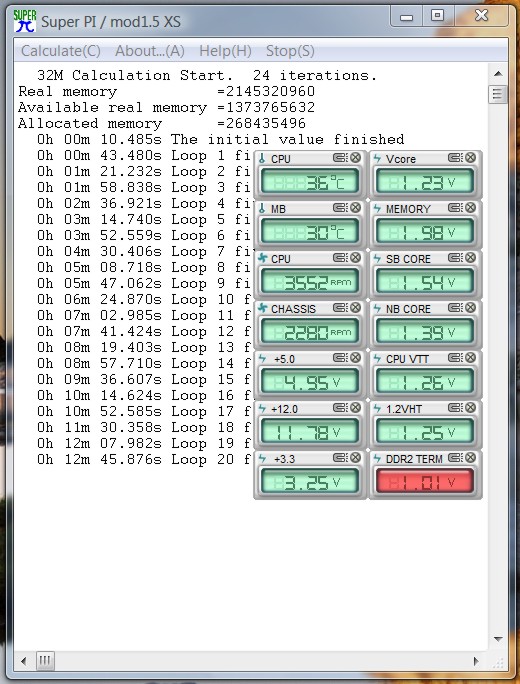Open settings of the 1.2VHT gadget
This screenshot has width=520, height=684.
pos(455,408)
